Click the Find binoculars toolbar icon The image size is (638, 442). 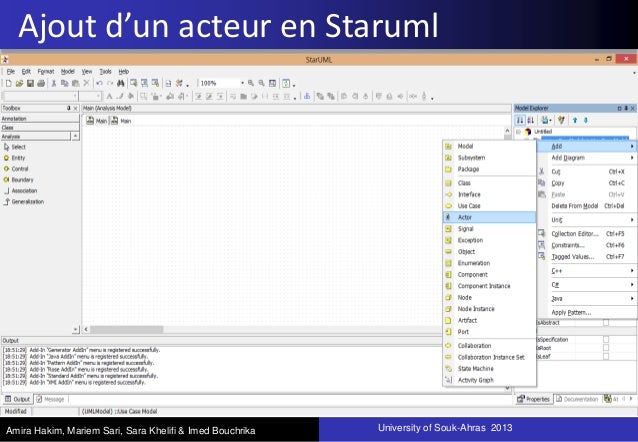(120, 83)
